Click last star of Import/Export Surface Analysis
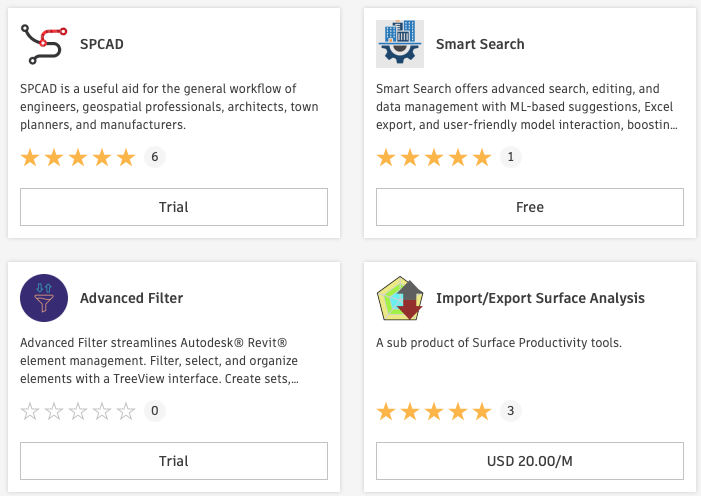Viewport: 701px width, 496px height. [482, 411]
